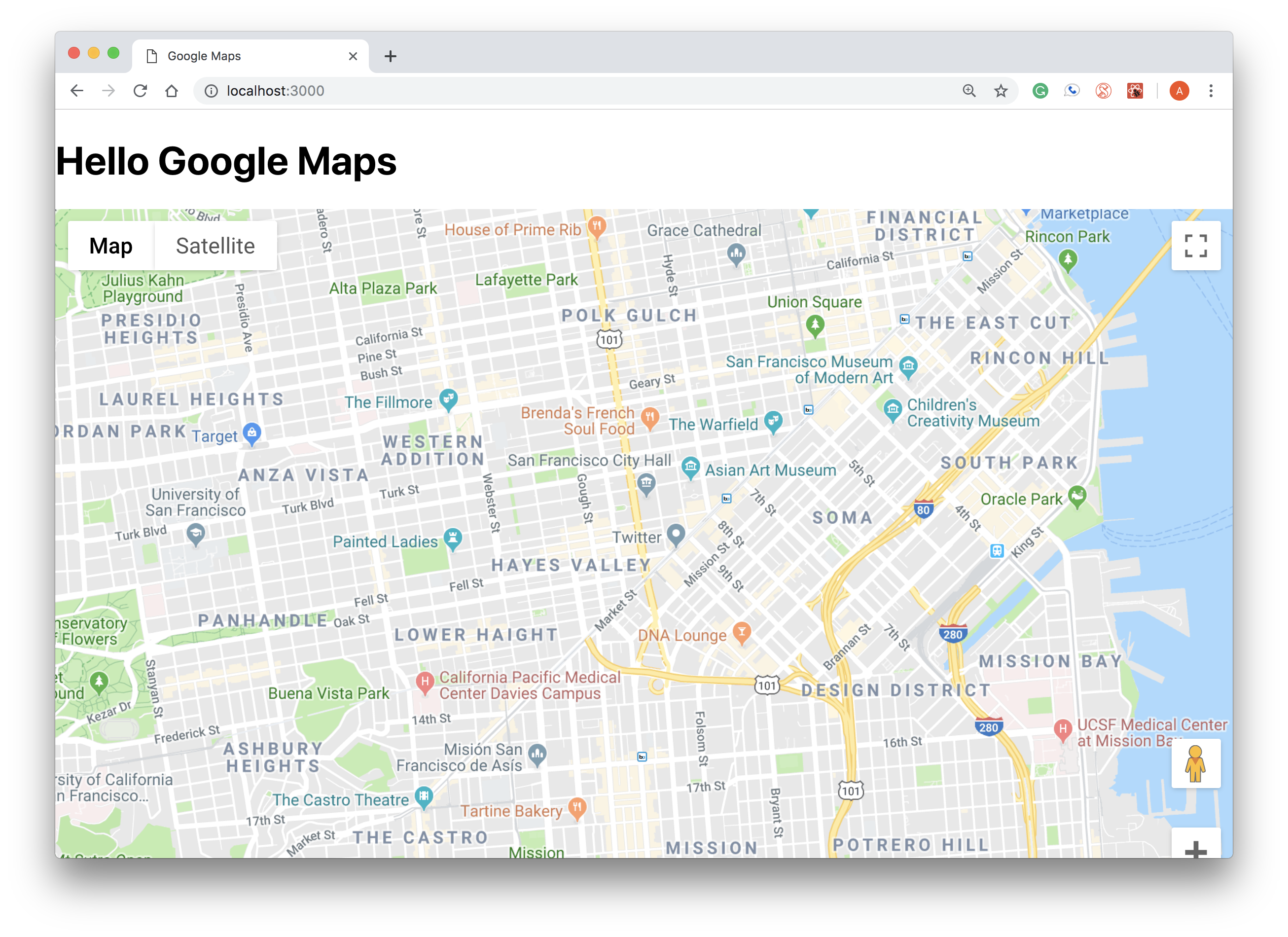
Task: Switch map to Satellite view
Action: (x=215, y=246)
